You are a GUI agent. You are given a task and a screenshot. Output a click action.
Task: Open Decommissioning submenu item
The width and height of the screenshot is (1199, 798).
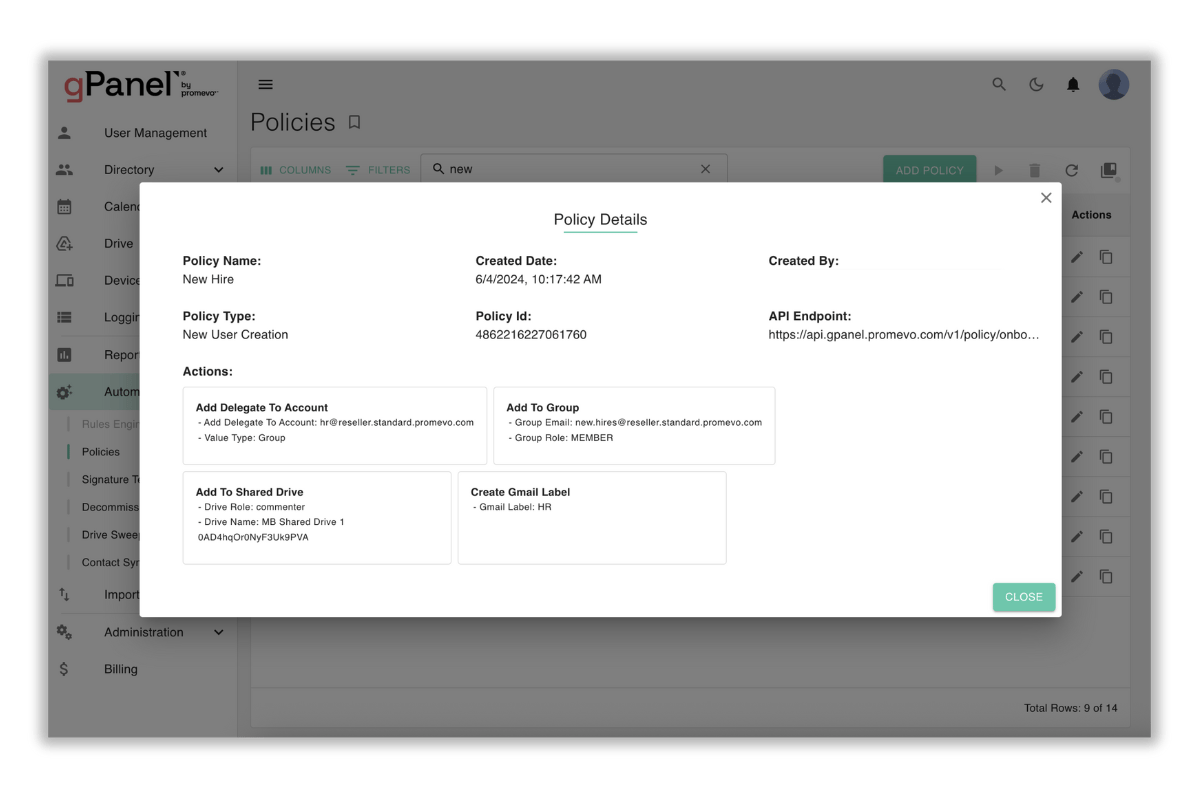point(110,507)
